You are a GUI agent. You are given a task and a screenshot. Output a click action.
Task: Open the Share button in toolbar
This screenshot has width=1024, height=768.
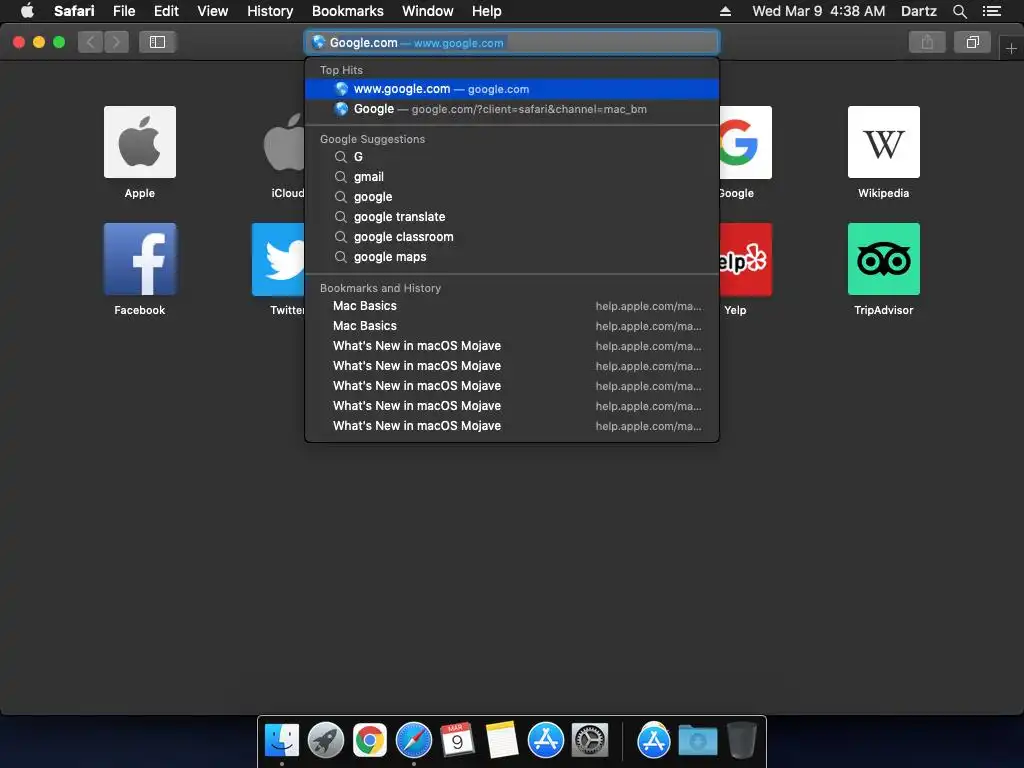(927, 42)
